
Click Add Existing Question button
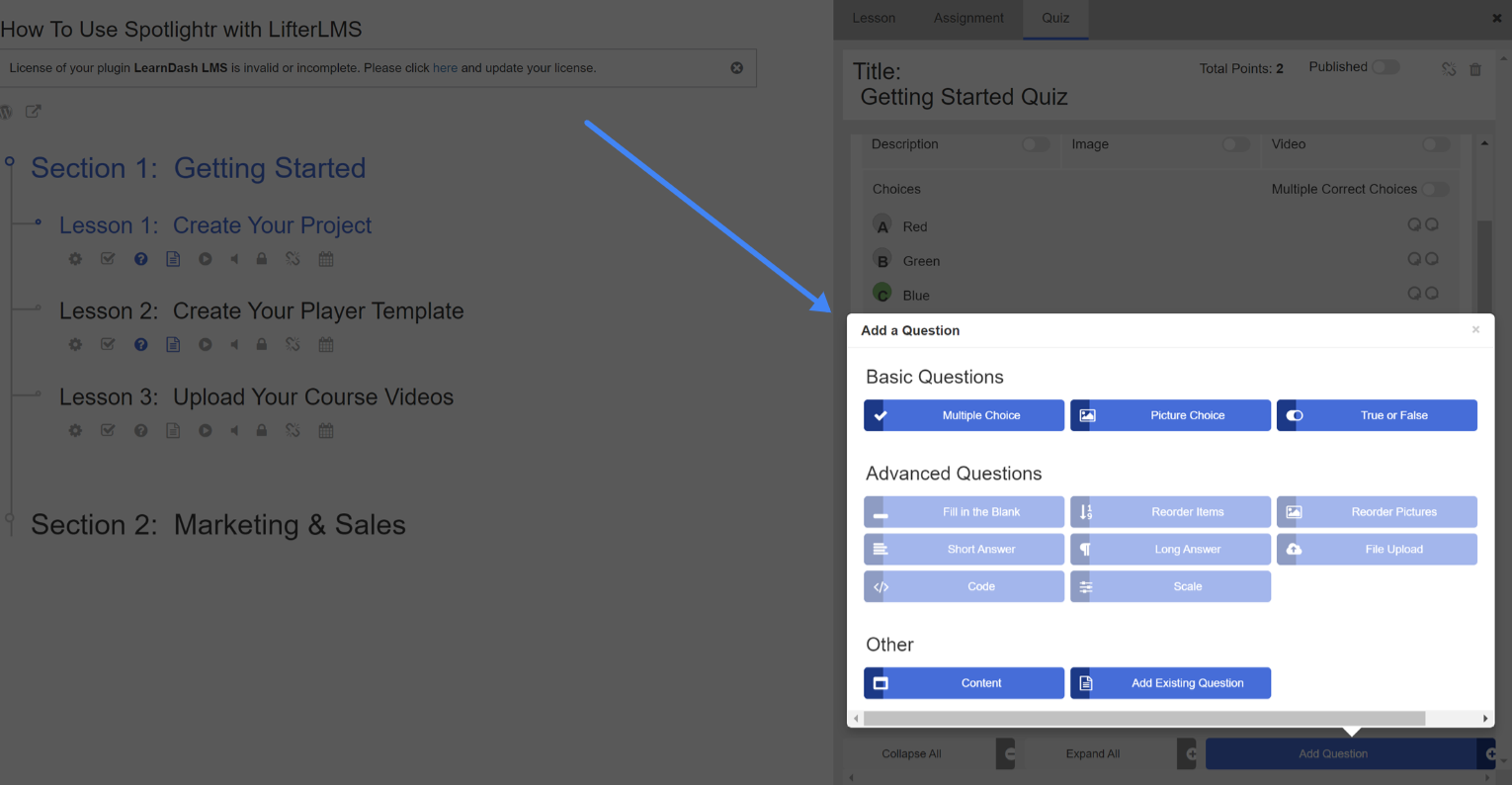(1170, 683)
